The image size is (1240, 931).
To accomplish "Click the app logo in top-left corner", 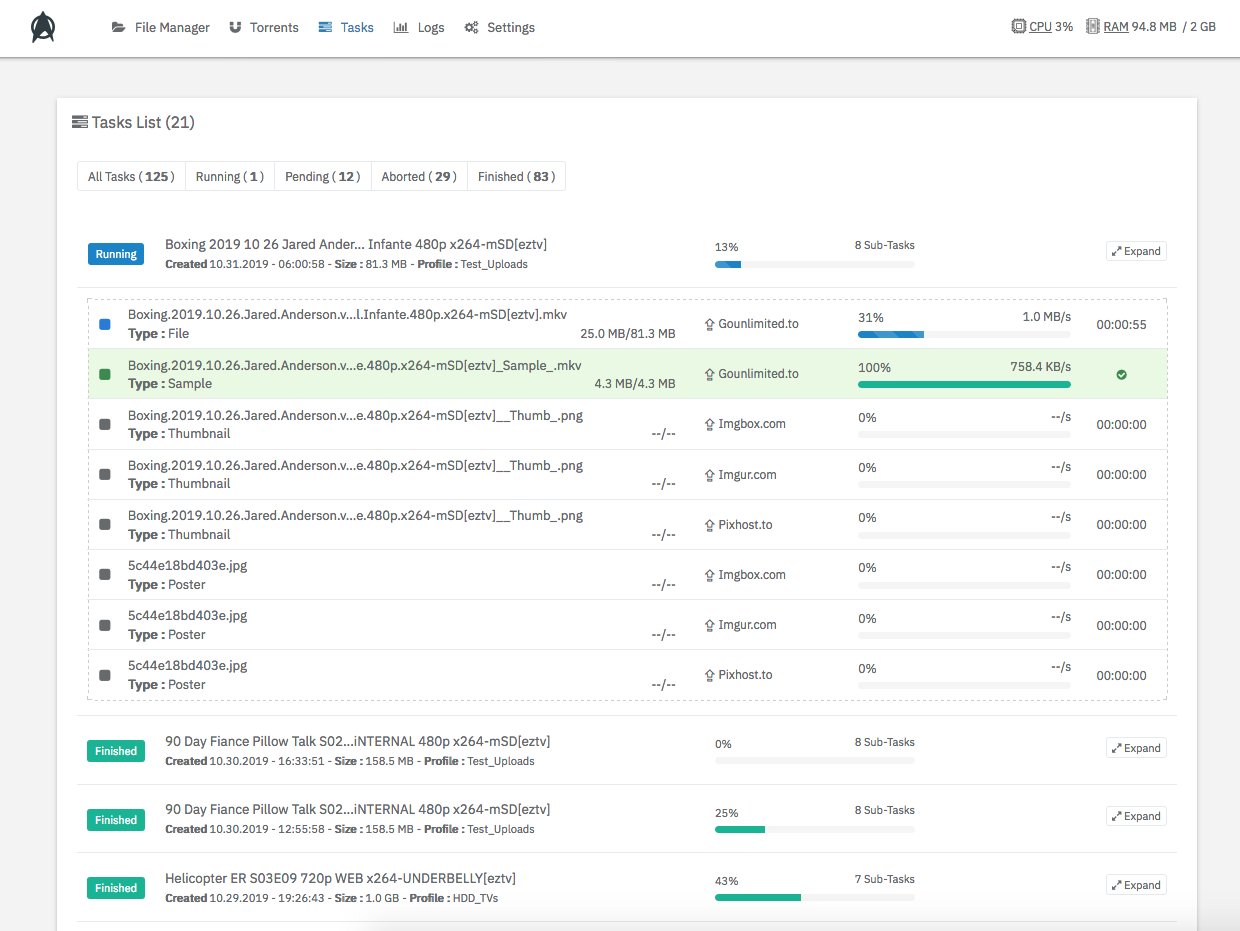I will (x=43, y=27).
